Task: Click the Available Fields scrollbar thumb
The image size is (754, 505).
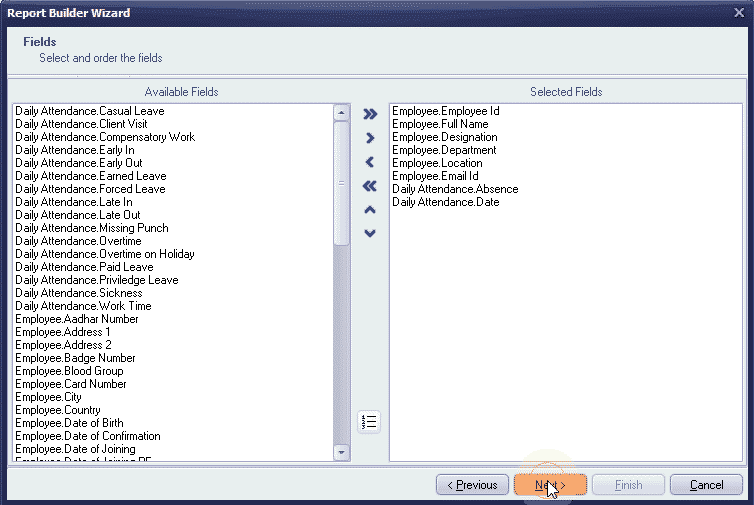Action: point(341,183)
